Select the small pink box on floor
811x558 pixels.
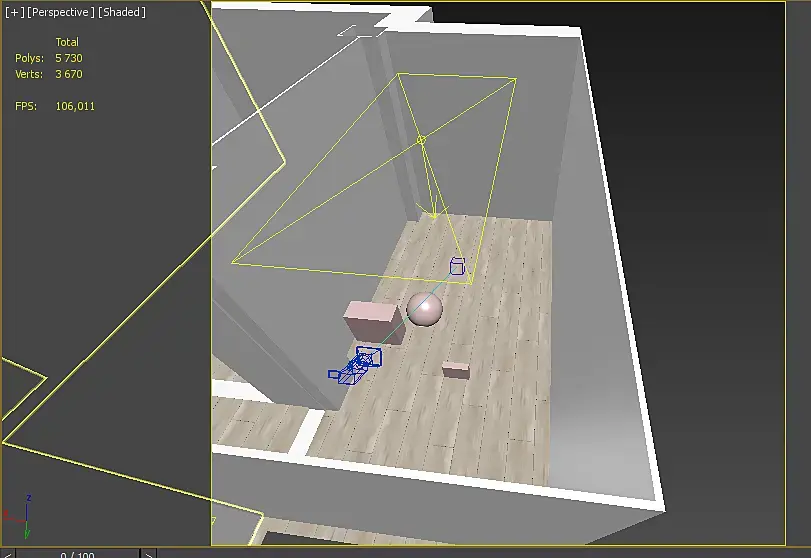[456, 370]
